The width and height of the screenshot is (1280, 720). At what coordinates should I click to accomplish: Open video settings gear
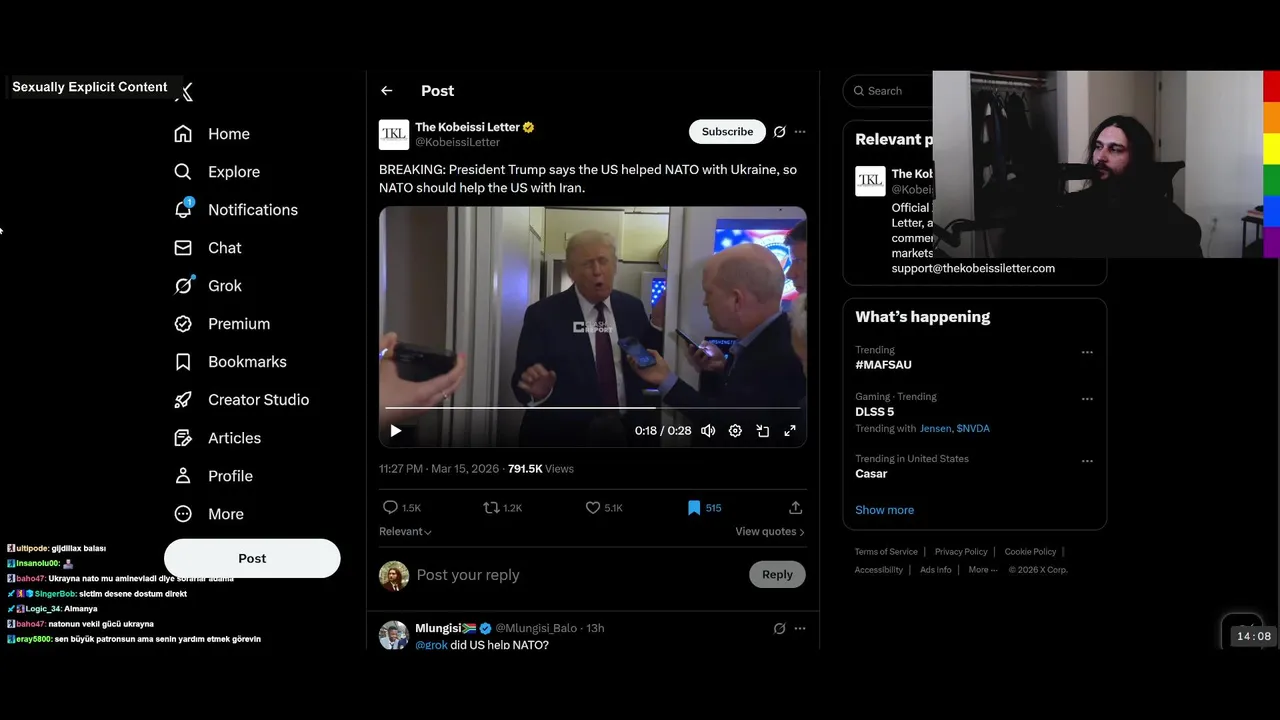click(x=735, y=431)
